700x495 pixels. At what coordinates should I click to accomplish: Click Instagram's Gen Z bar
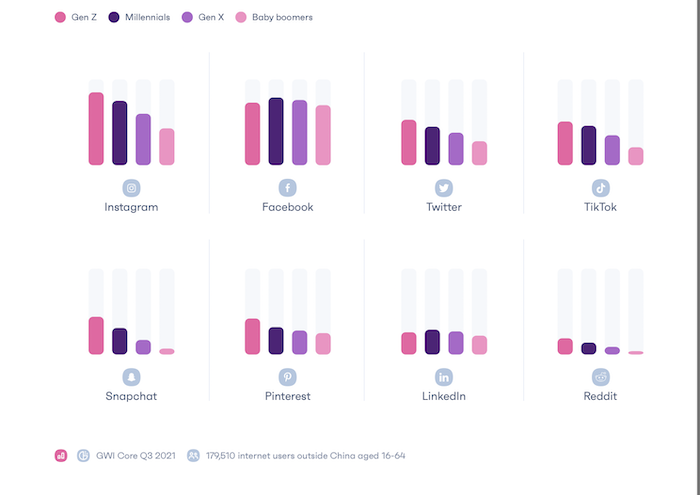click(x=96, y=128)
